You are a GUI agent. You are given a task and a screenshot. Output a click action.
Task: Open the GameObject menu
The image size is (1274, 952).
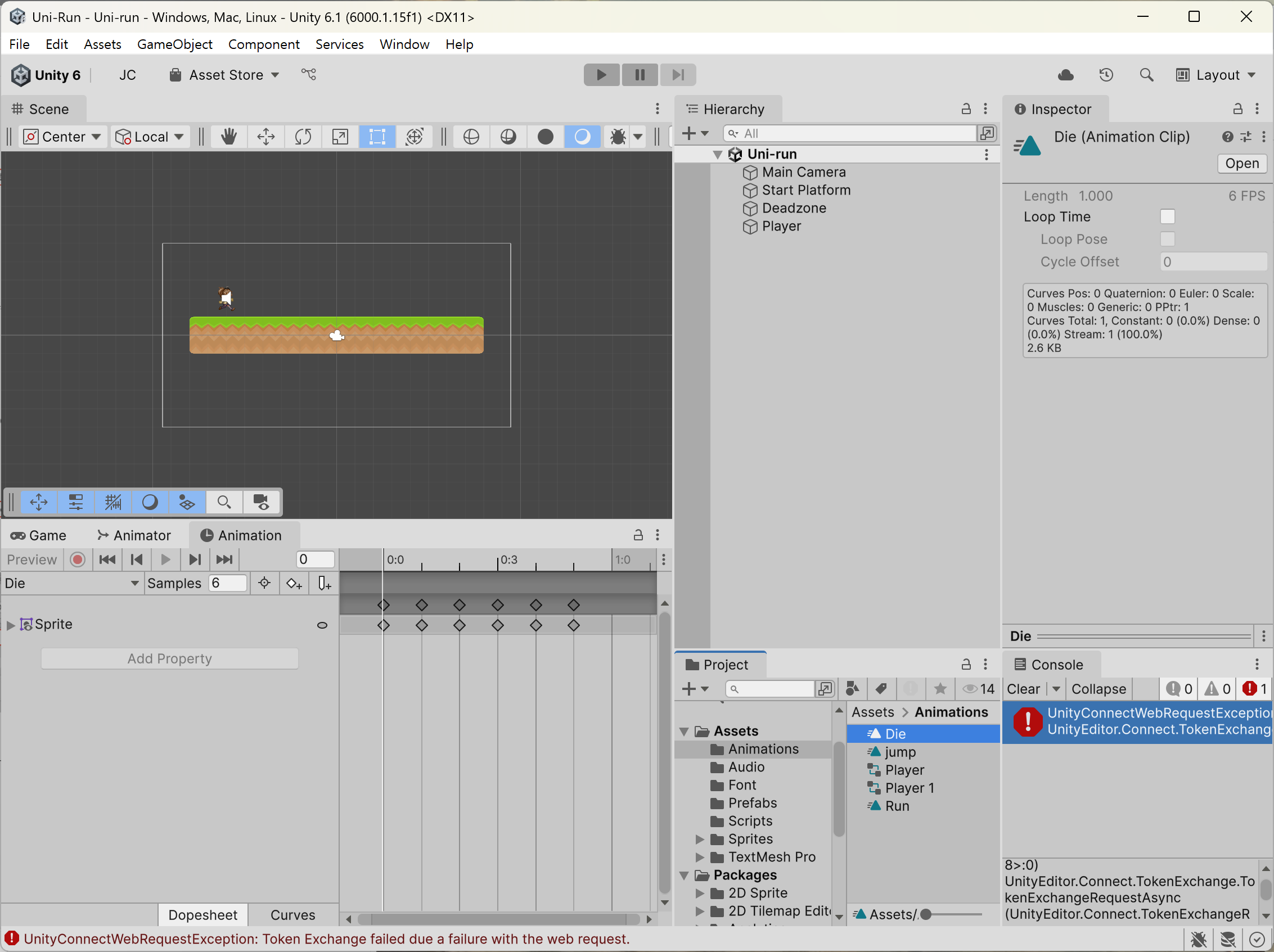174,44
